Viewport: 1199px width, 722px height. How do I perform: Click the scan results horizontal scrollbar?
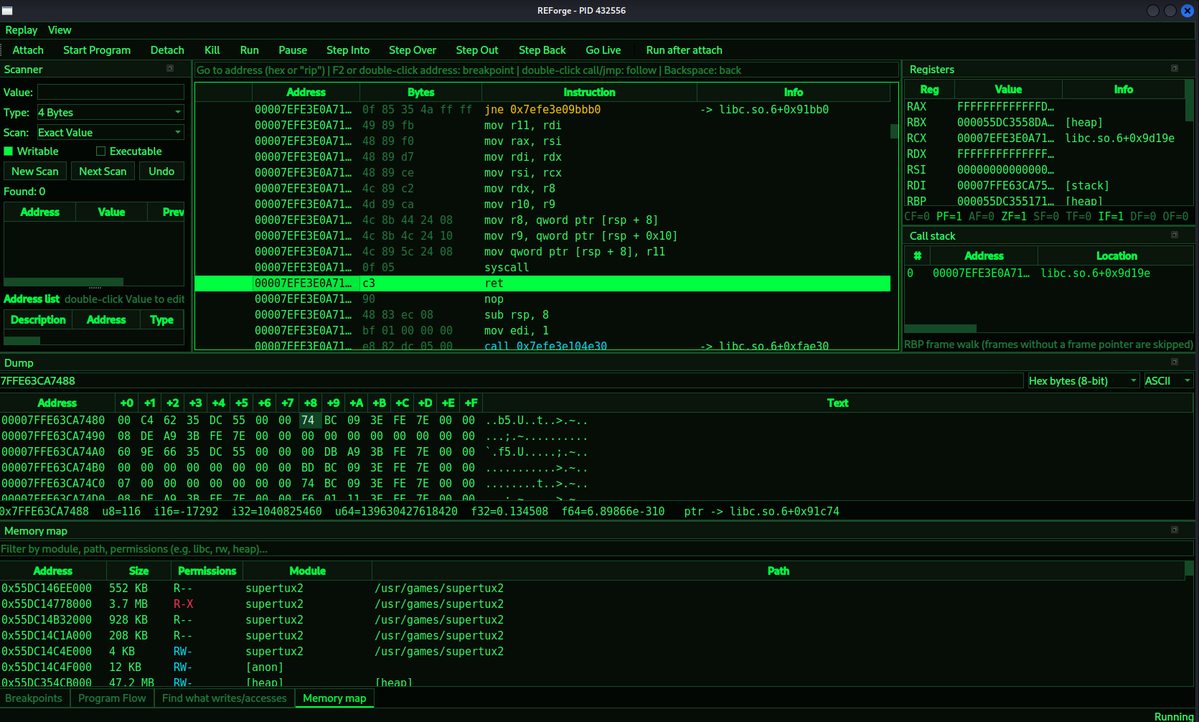[63, 282]
